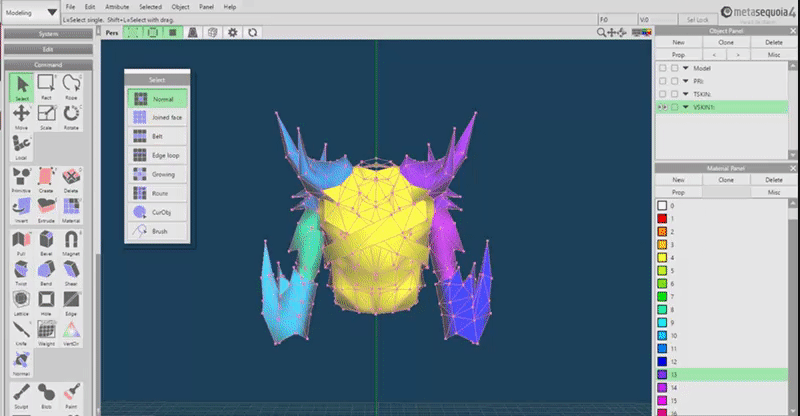Pick the Weight tool
The image size is (800, 416).
click(x=46, y=333)
